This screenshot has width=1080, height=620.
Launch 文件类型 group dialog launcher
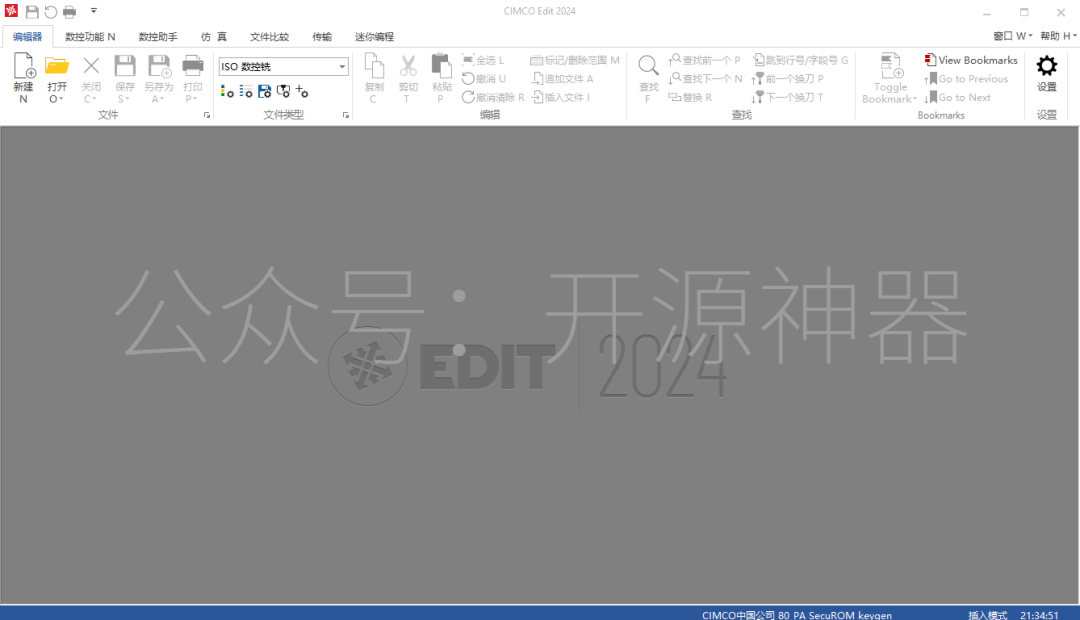coord(346,116)
